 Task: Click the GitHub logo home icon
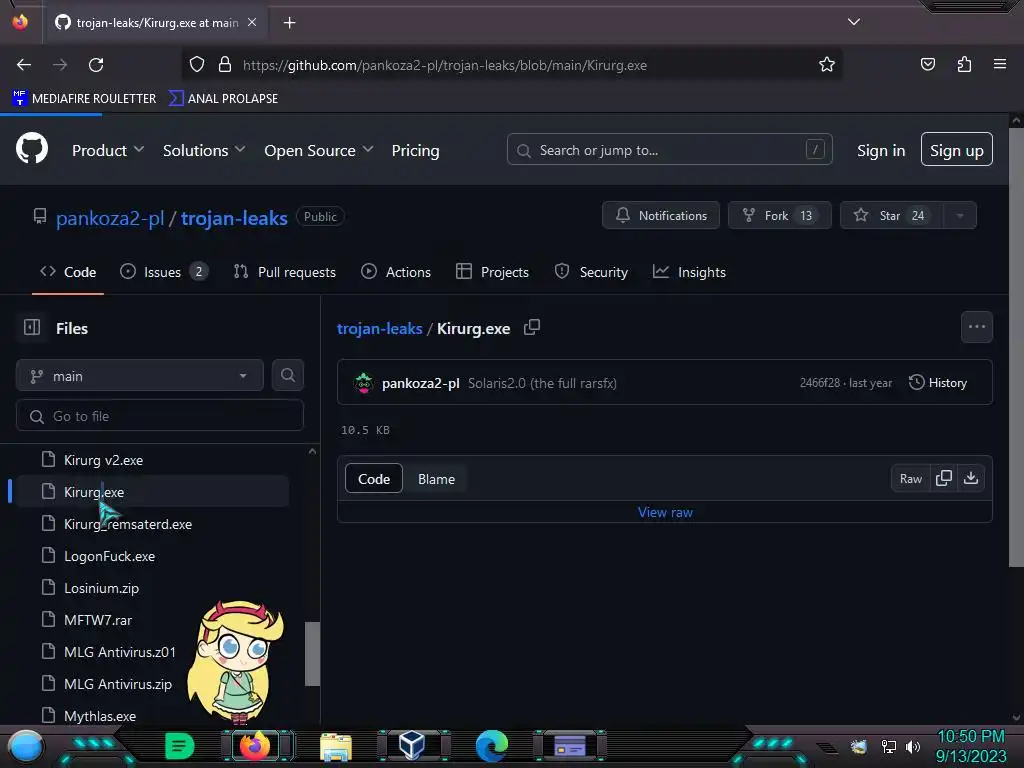pos(32,149)
